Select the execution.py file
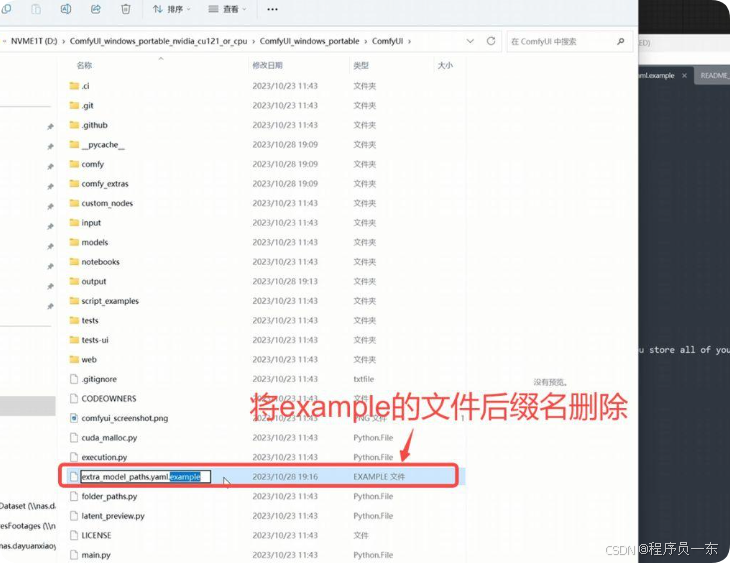Viewport: 730px width, 563px height. (x=98, y=457)
